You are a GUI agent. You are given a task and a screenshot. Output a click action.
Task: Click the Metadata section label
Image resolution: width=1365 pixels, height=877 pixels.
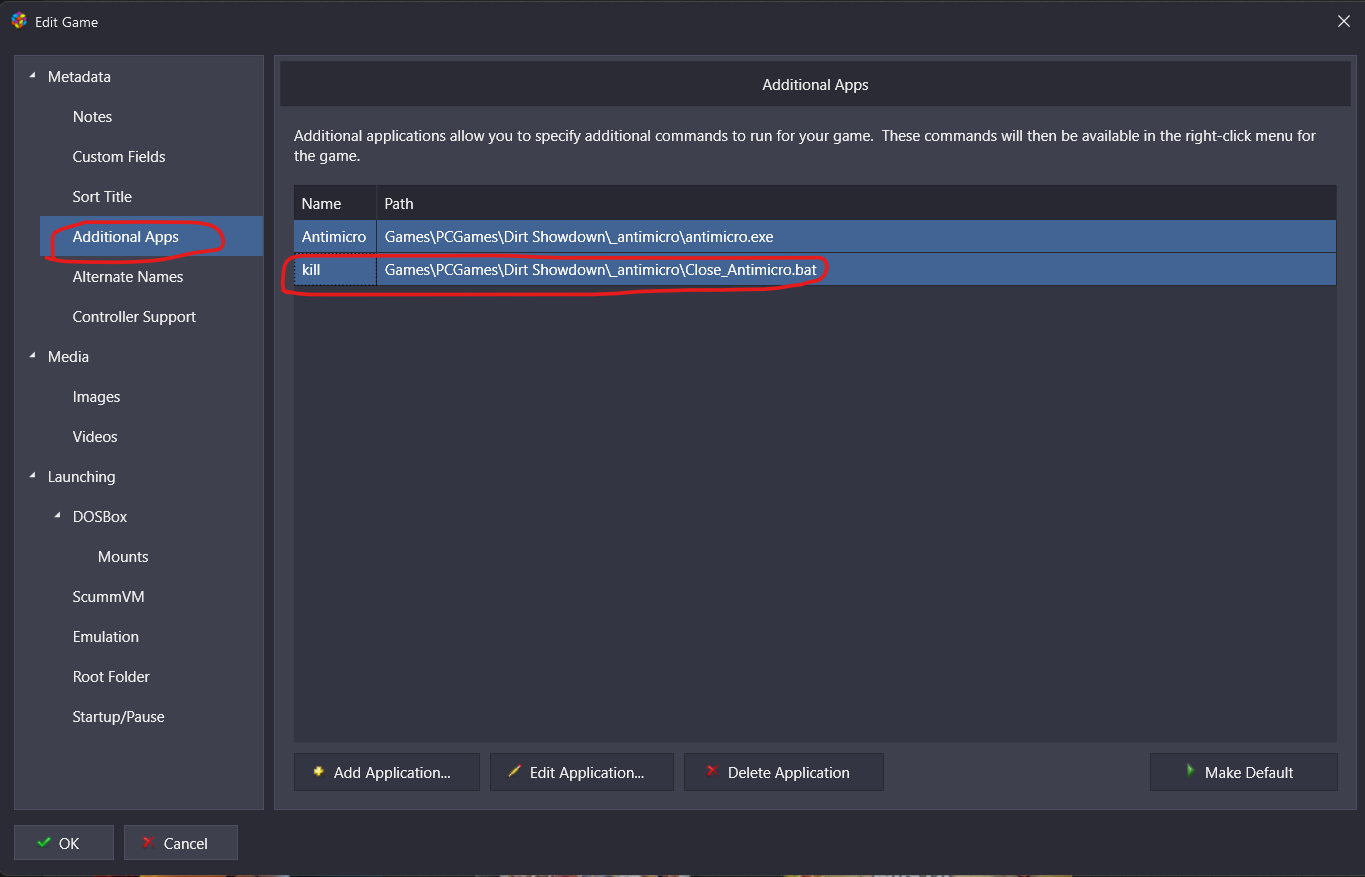pyautogui.click(x=79, y=77)
